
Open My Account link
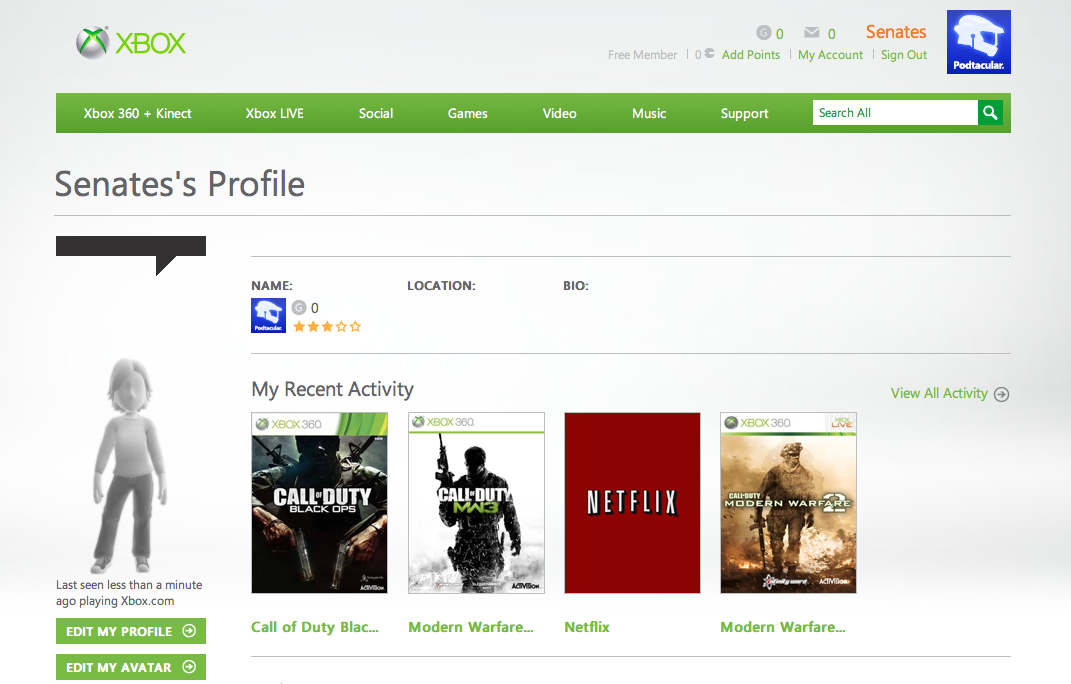click(x=831, y=55)
